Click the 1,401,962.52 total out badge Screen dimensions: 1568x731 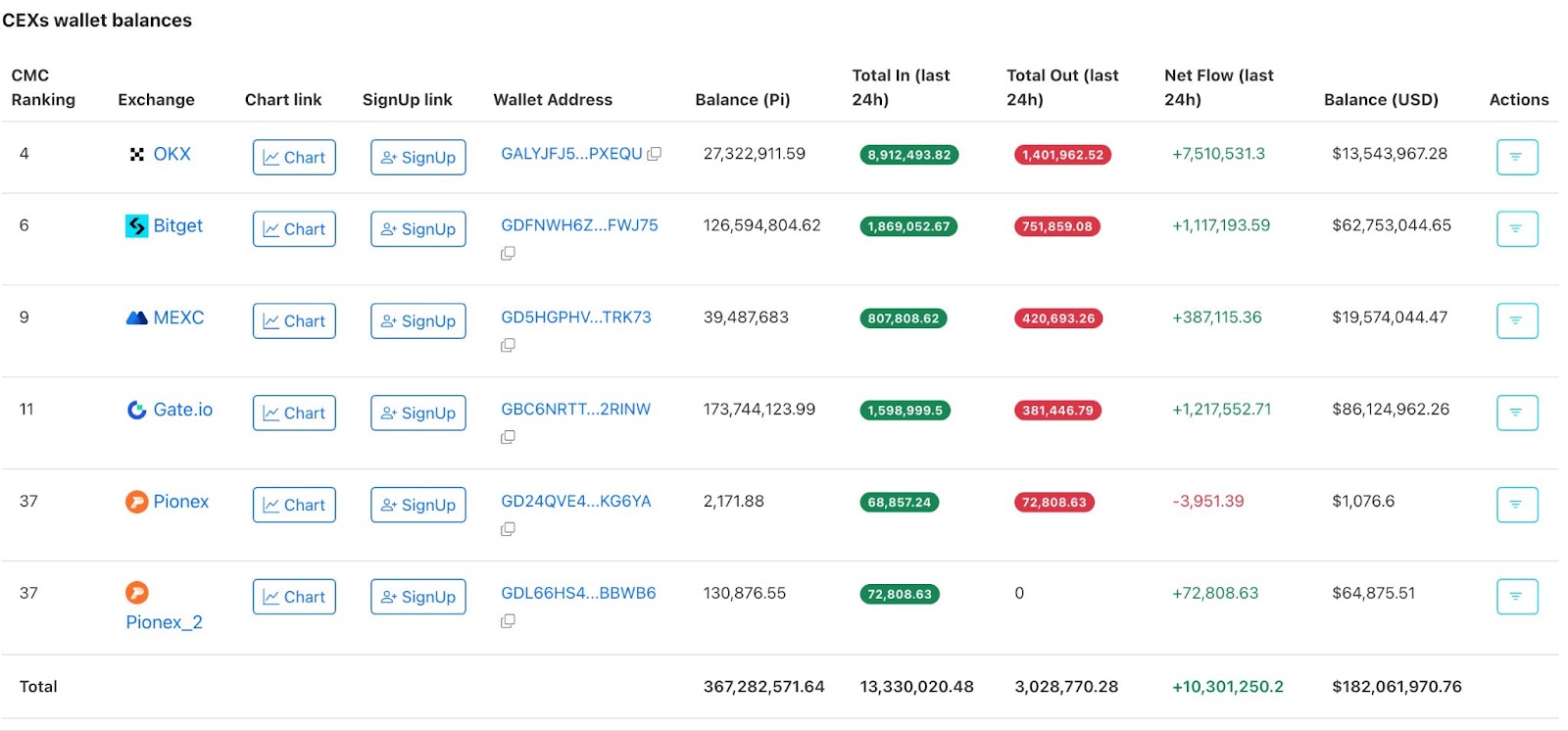point(1062,155)
